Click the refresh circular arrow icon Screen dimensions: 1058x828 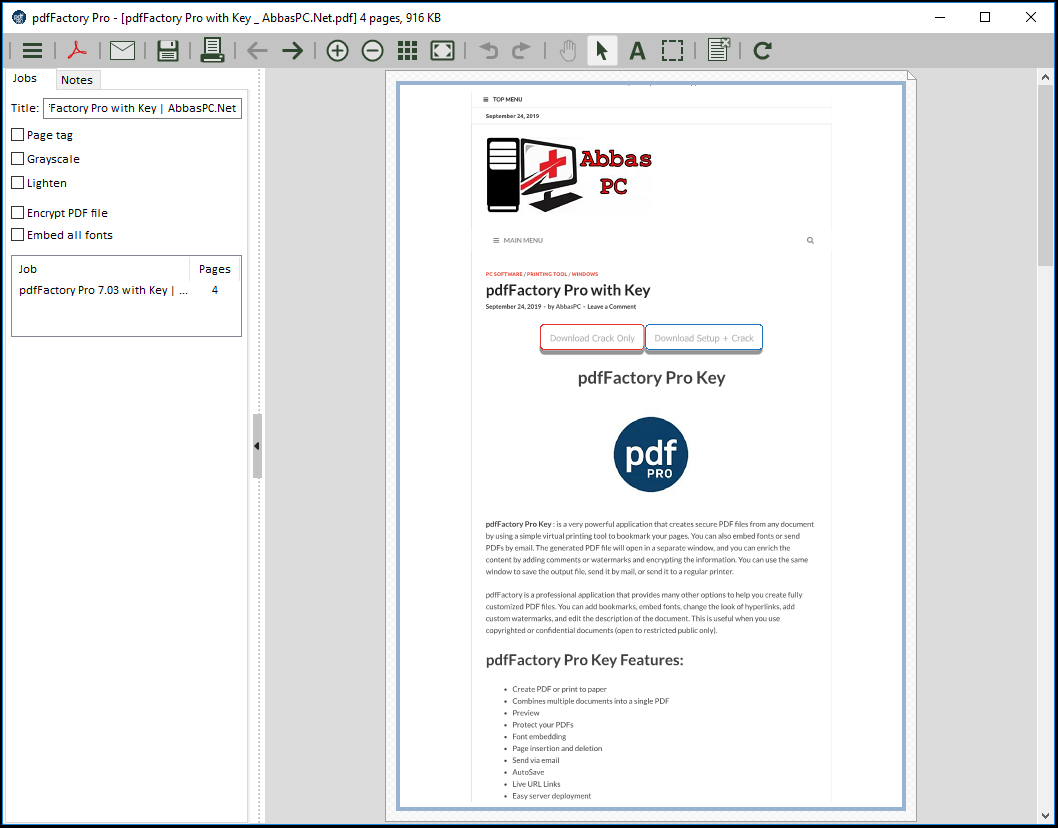(762, 51)
